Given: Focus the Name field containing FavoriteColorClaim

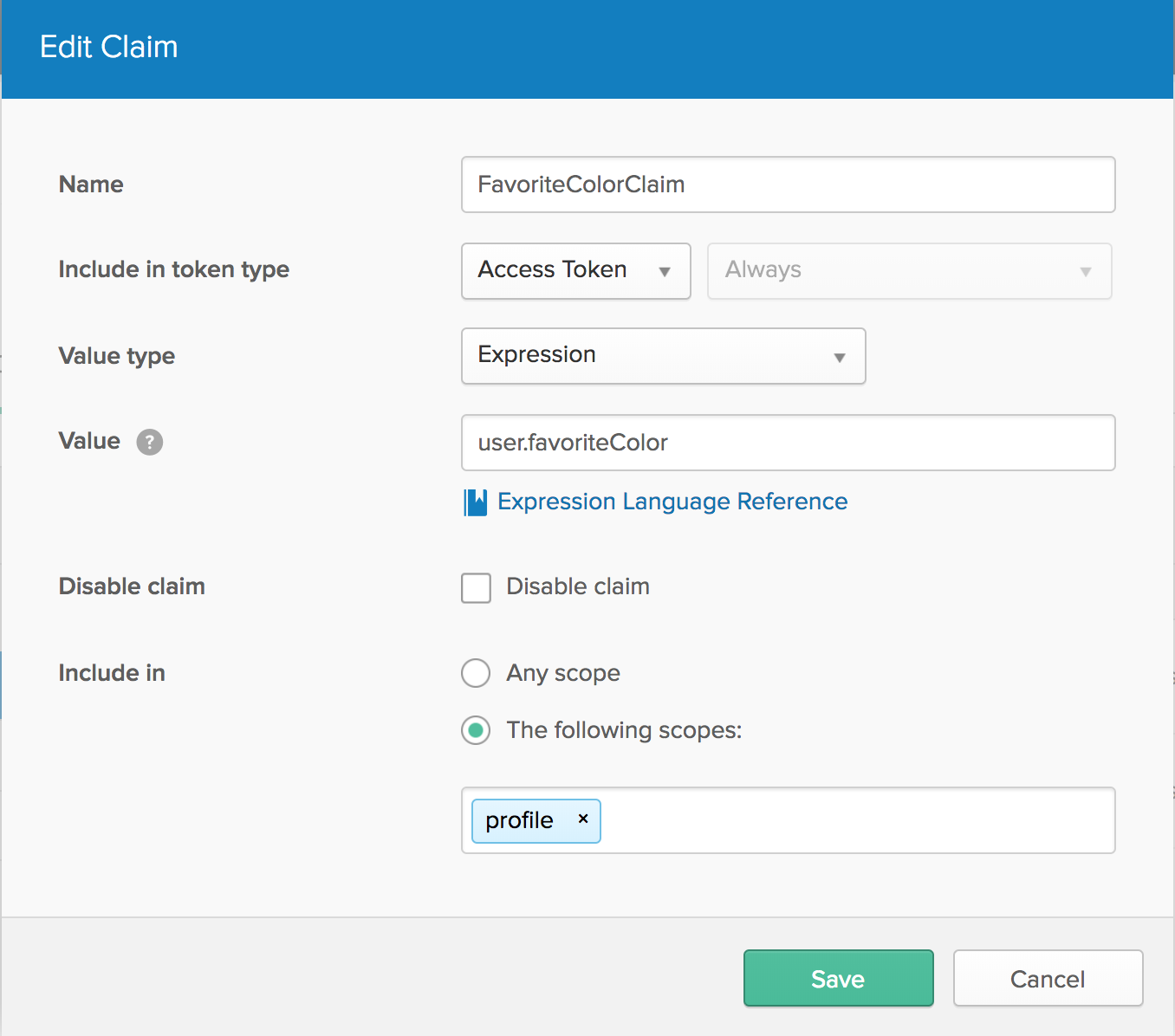Looking at the screenshot, I should click(787, 185).
